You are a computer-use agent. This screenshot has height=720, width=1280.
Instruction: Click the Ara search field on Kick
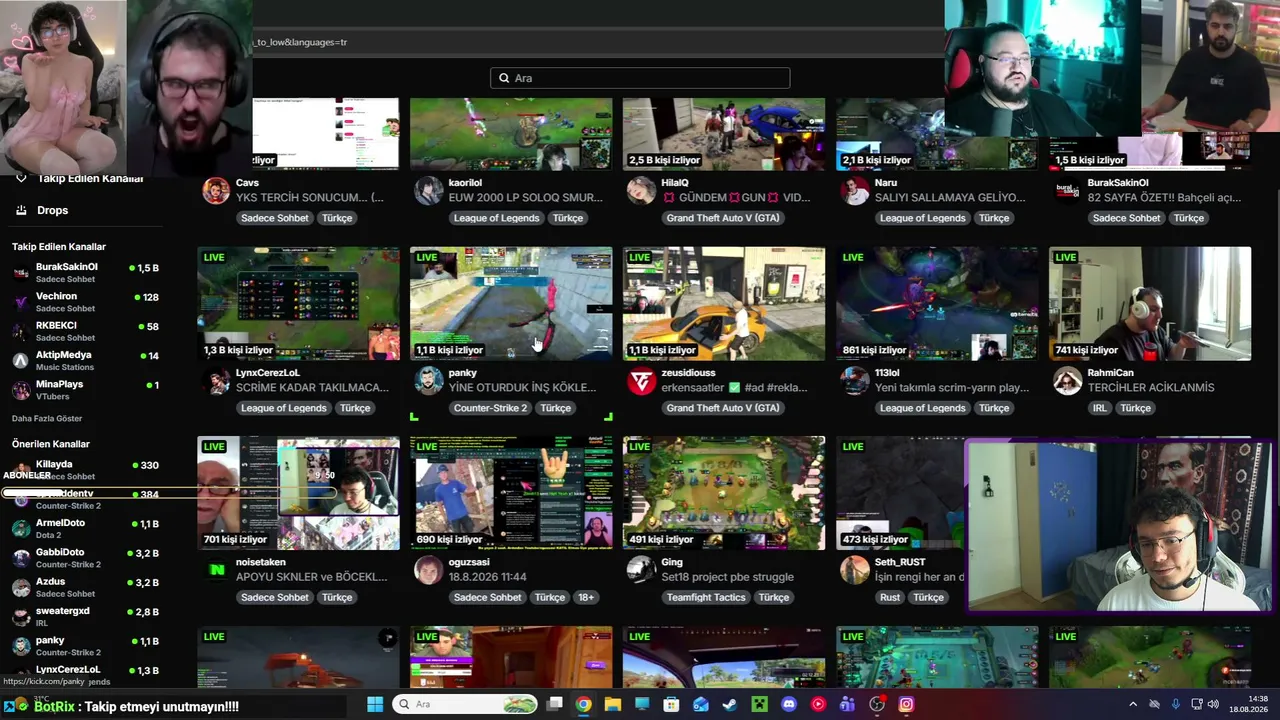pos(640,78)
